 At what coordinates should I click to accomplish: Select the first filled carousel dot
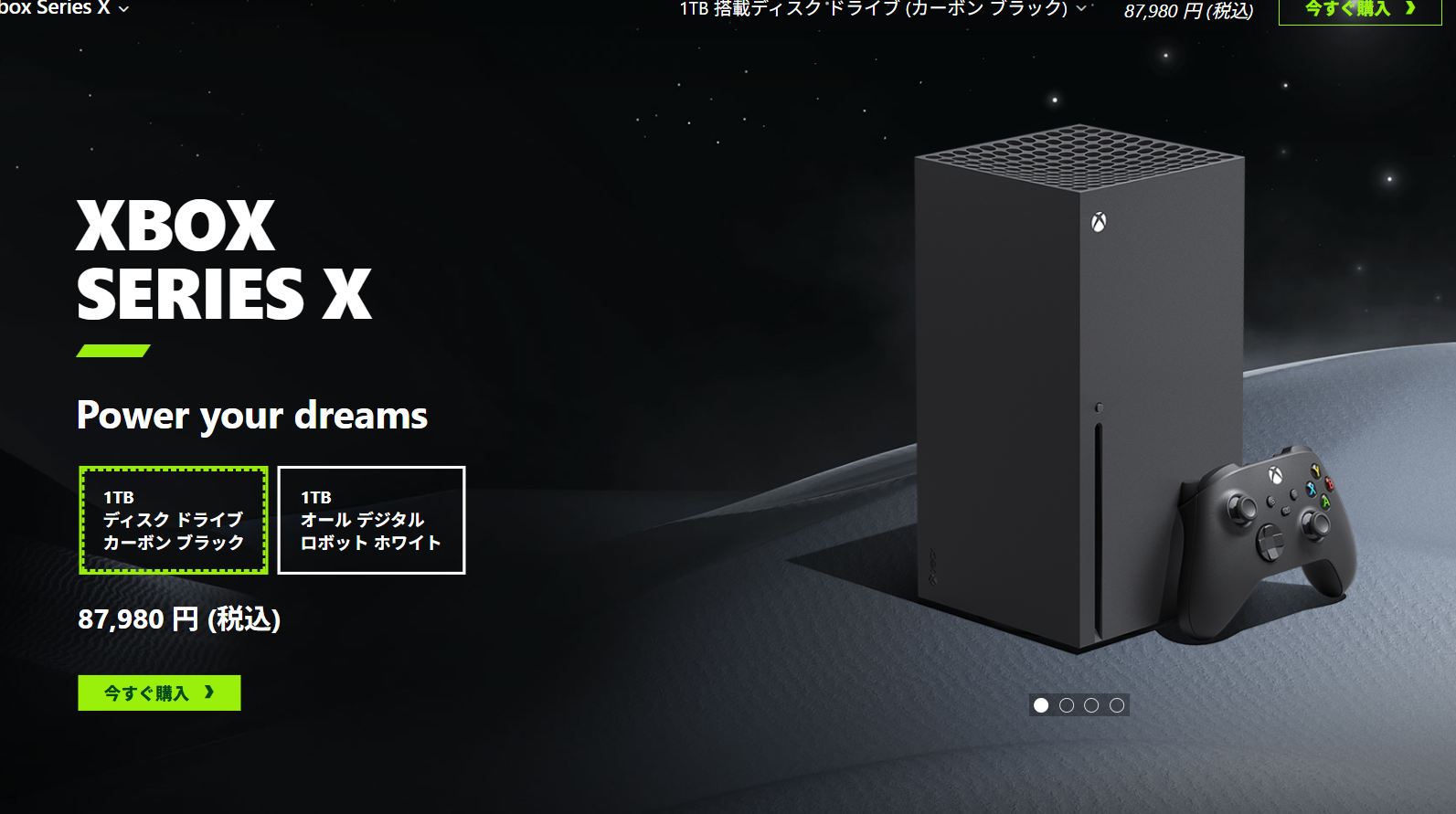tap(1041, 705)
